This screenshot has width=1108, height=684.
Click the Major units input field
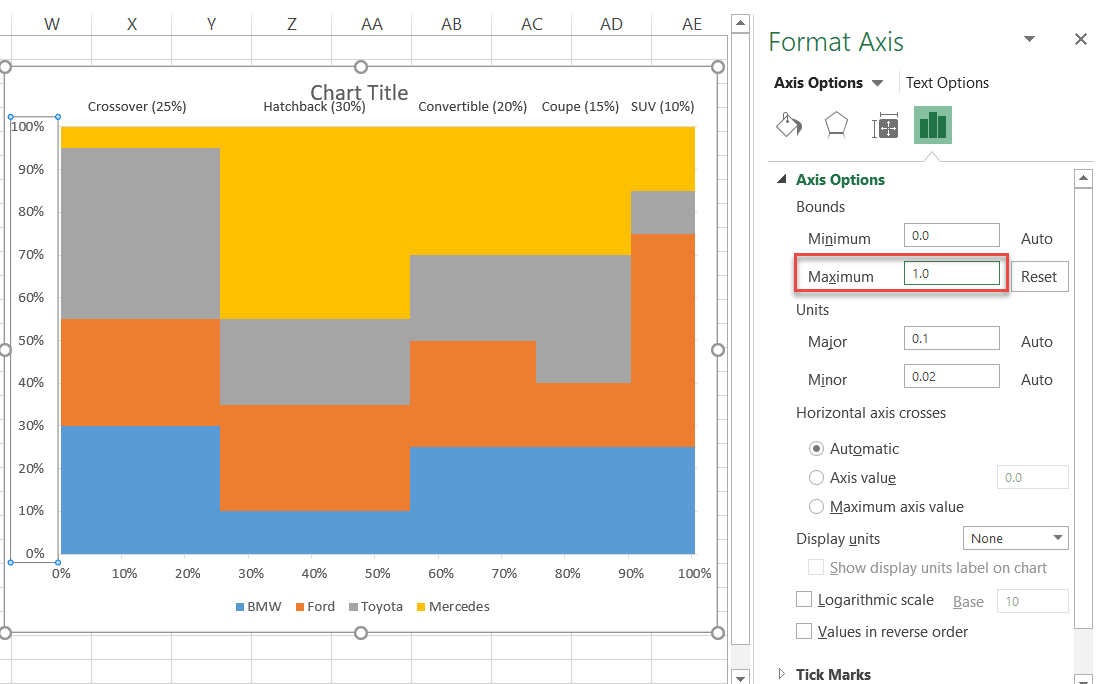[x=951, y=338]
